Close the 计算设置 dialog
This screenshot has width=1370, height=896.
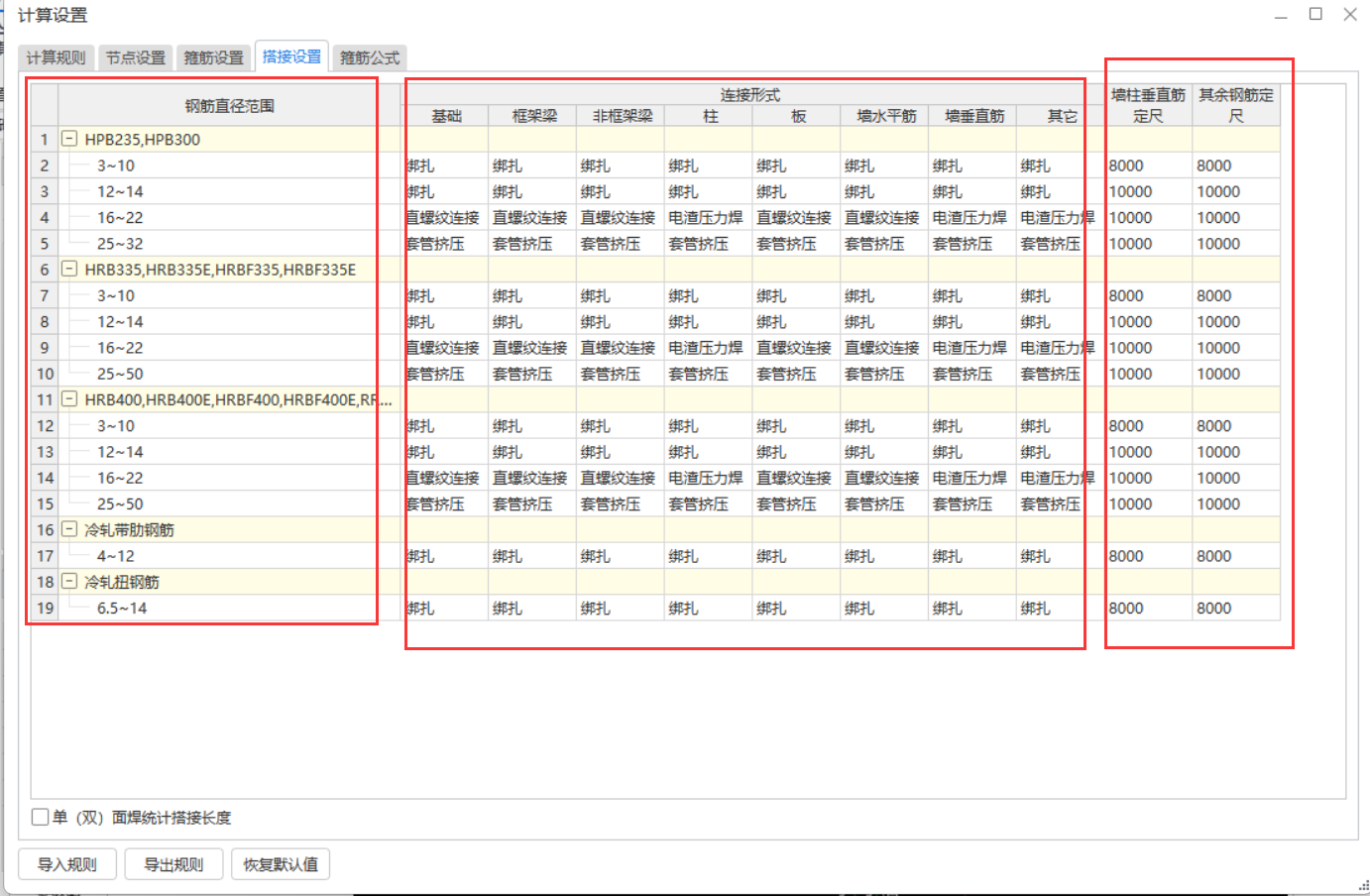pos(1350,14)
